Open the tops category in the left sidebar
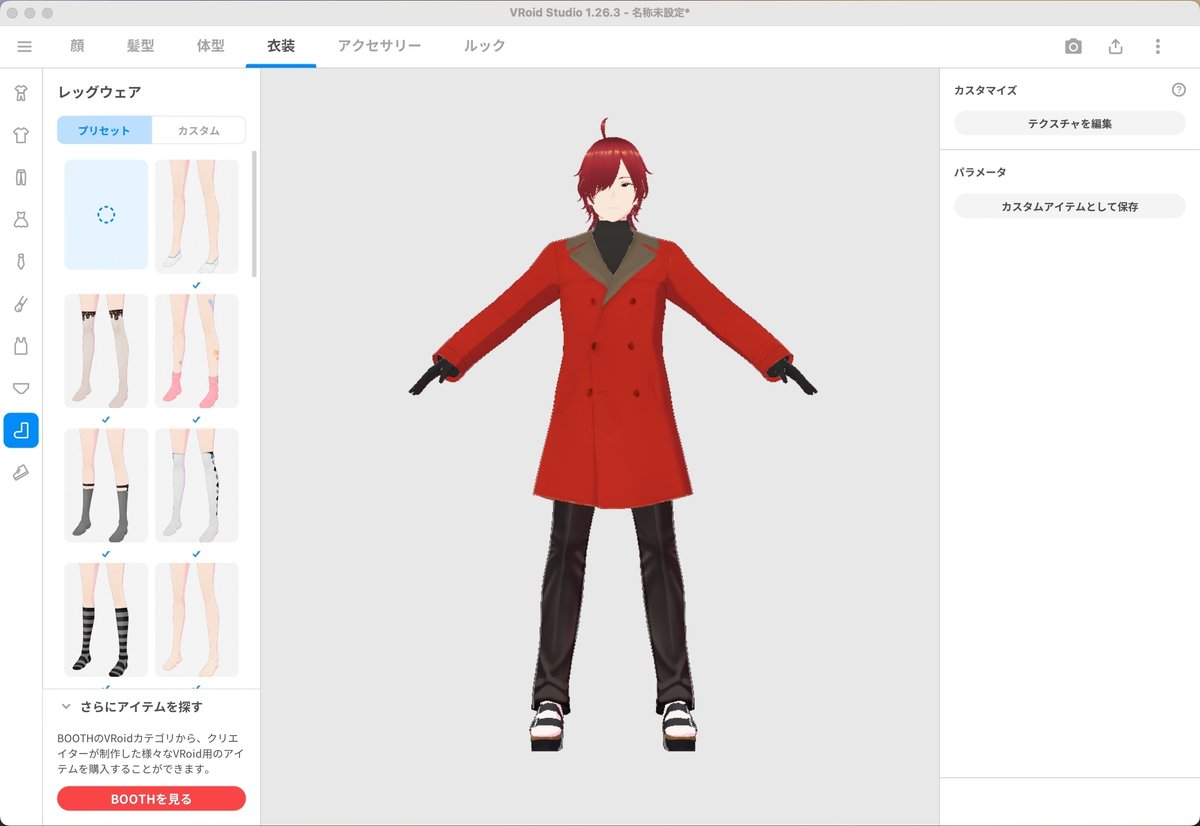The image size is (1200, 826). (x=21, y=133)
